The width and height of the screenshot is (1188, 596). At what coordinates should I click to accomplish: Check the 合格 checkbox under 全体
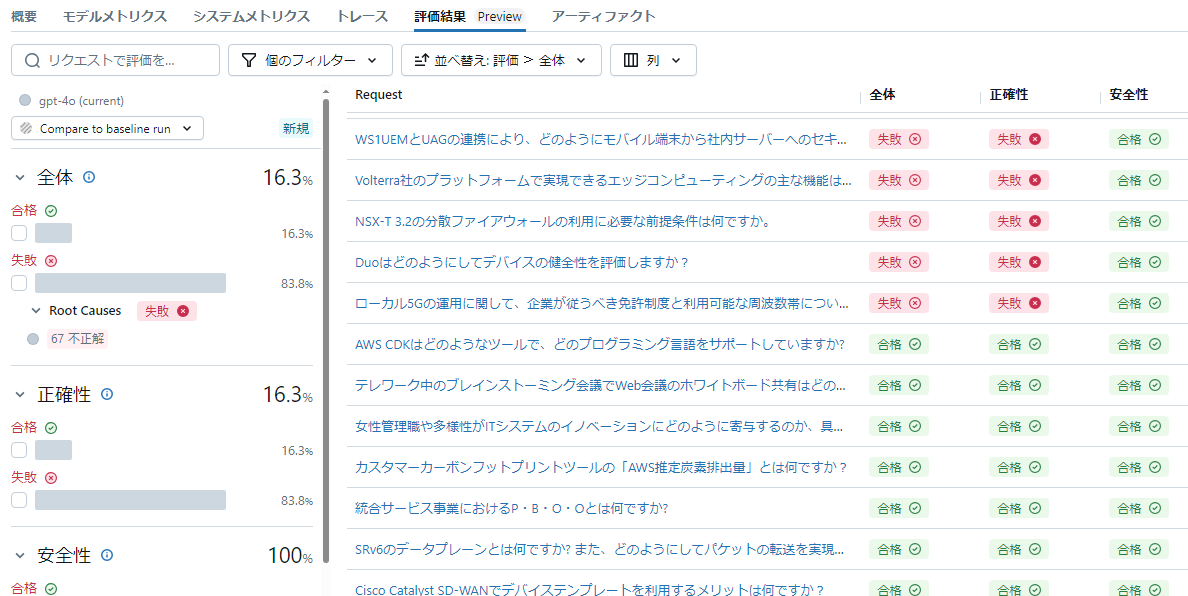19,233
